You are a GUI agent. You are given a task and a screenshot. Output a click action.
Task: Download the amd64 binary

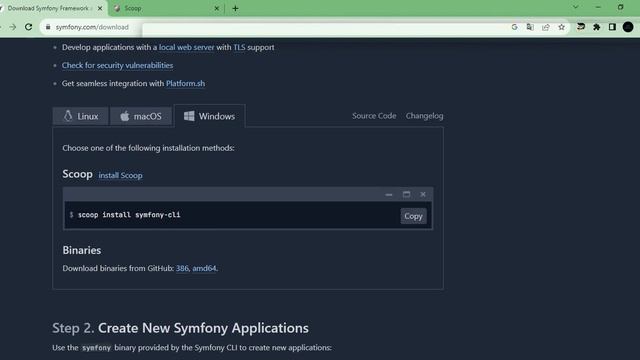click(204, 268)
